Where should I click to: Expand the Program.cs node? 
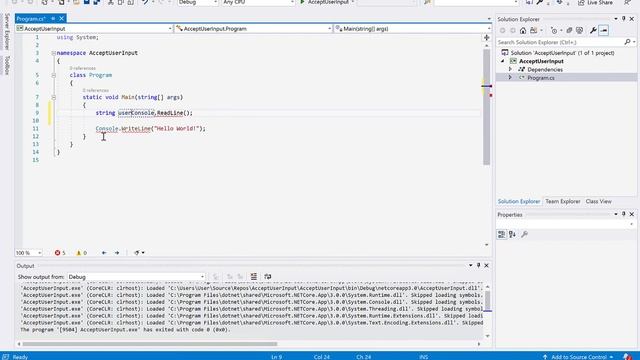tap(510, 78)
